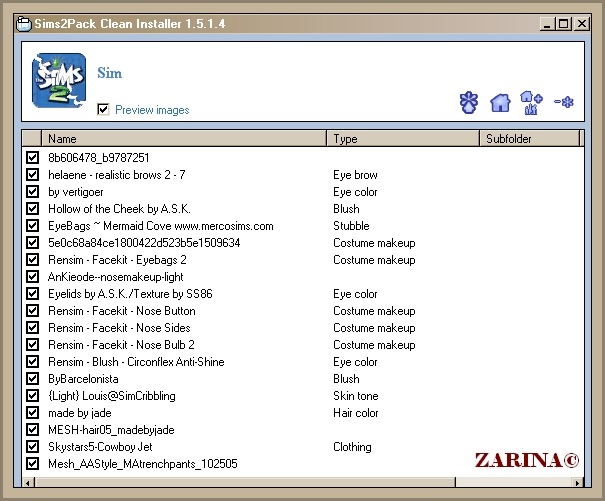Toggle the Preview images checkbox
The height and width of the screenshot is (501, 605).
(x=103, y=109)
